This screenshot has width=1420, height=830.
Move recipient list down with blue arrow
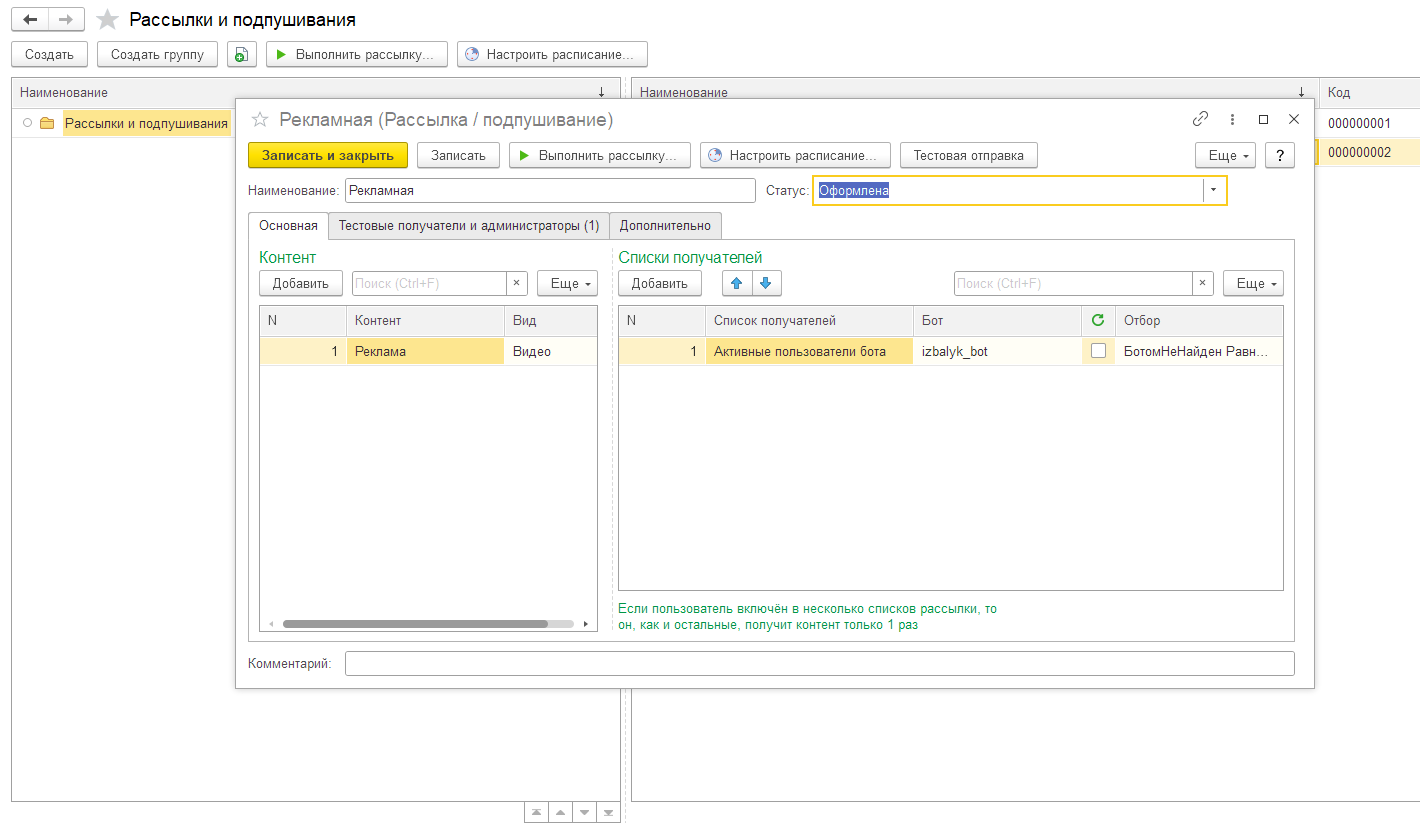[765, 283]
